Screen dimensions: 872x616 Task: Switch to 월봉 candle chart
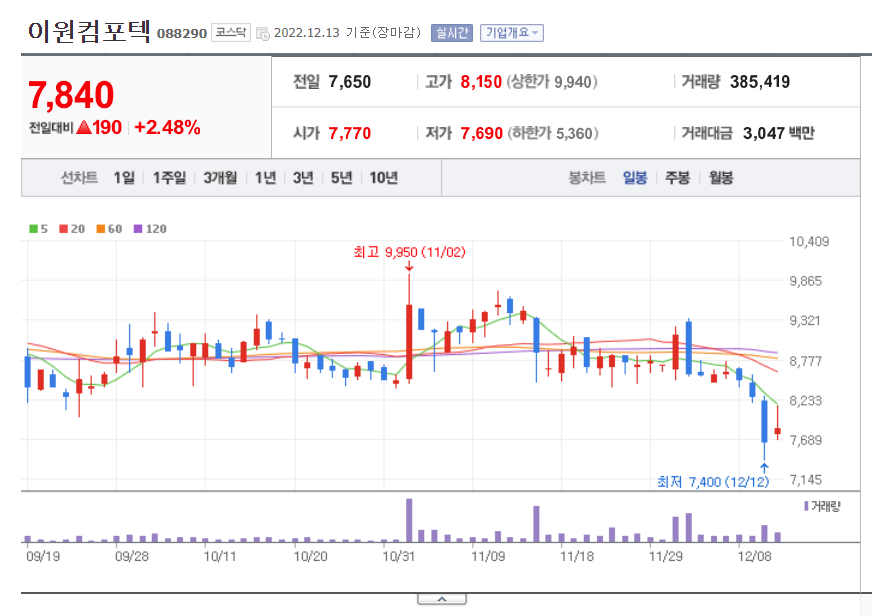(721, 178)
